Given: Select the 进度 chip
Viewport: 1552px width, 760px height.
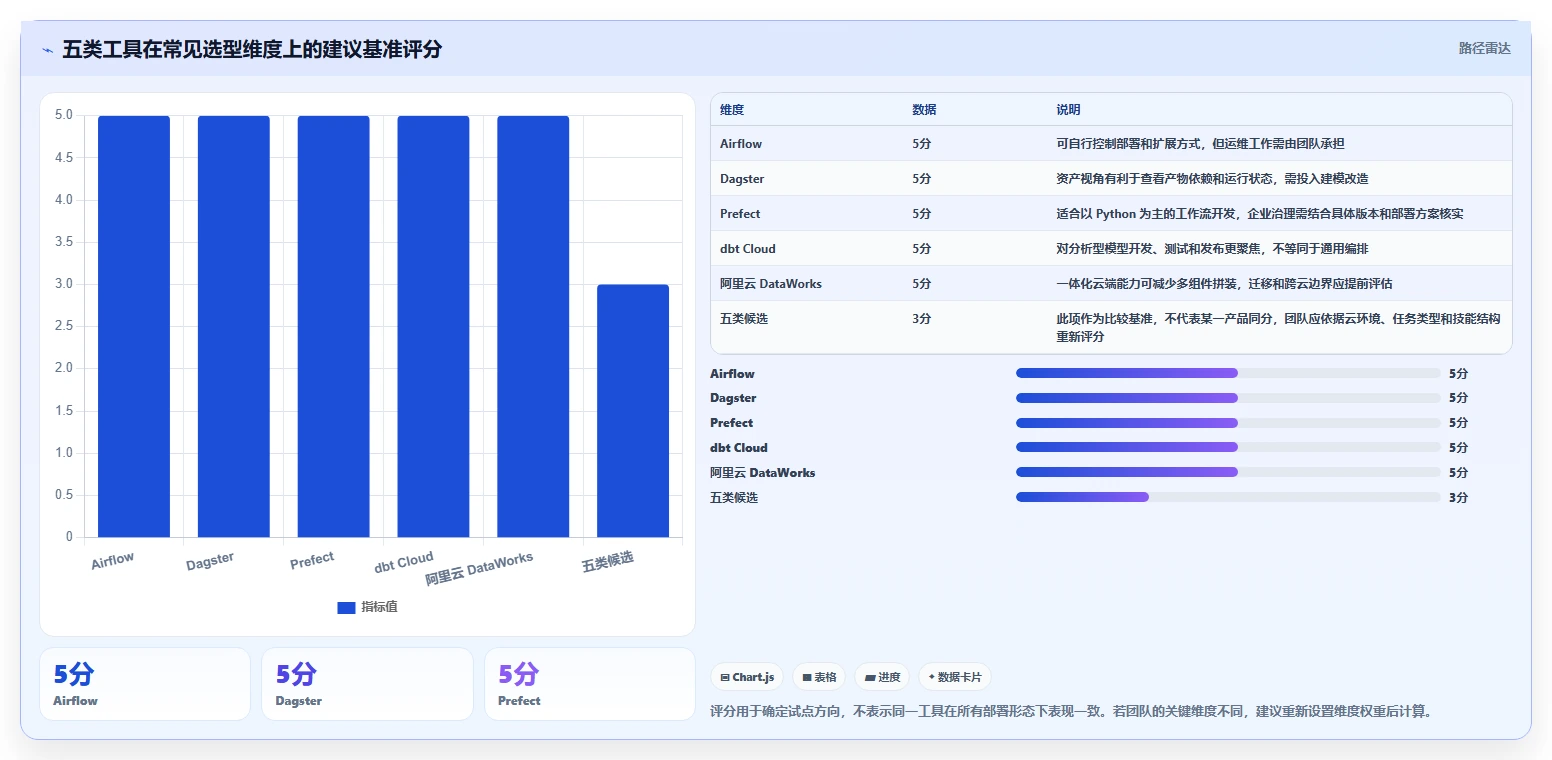Looking at the screenshot, I should tap(882, 677).
